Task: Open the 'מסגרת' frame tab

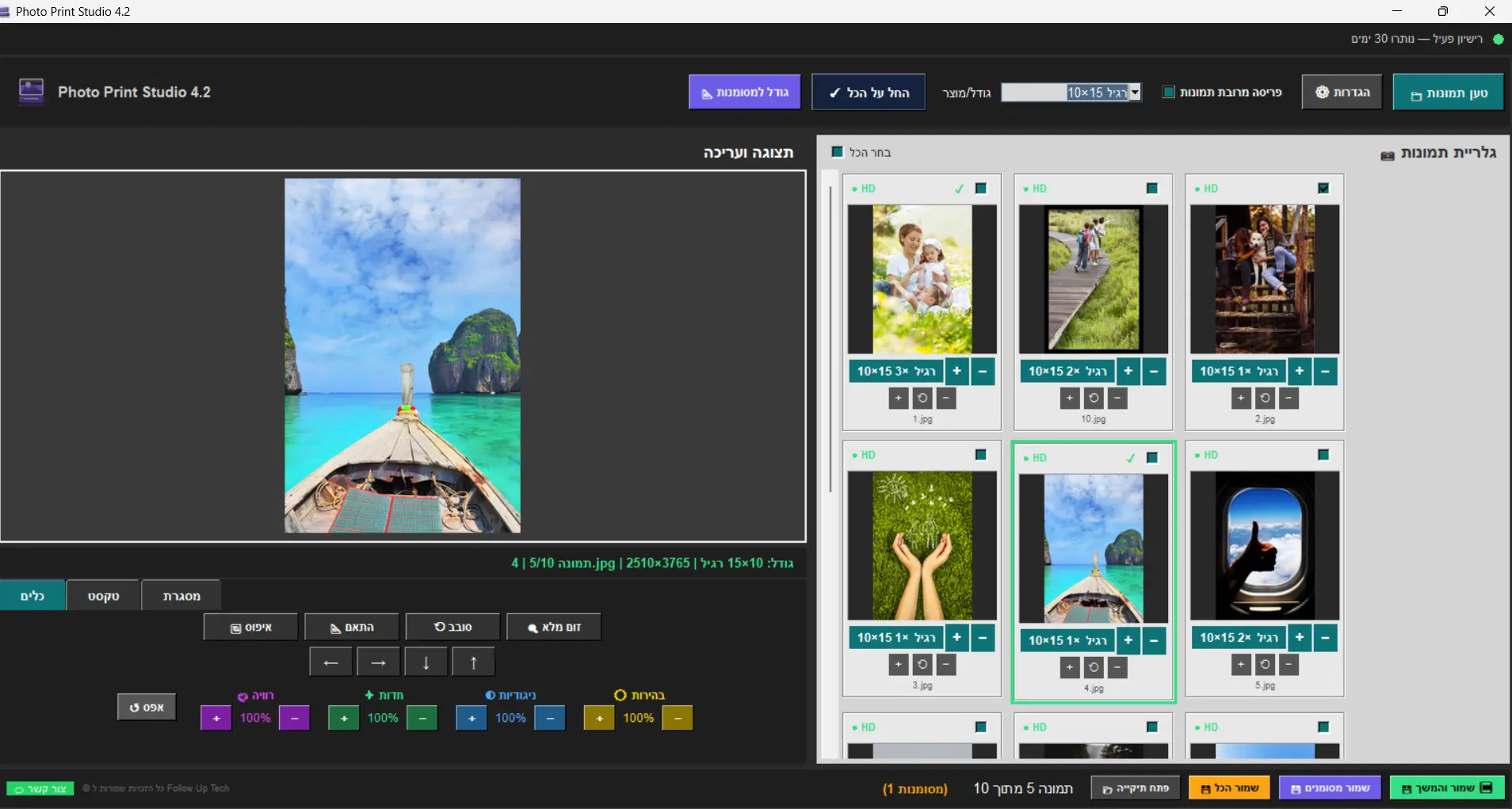Action: [181, 596]
